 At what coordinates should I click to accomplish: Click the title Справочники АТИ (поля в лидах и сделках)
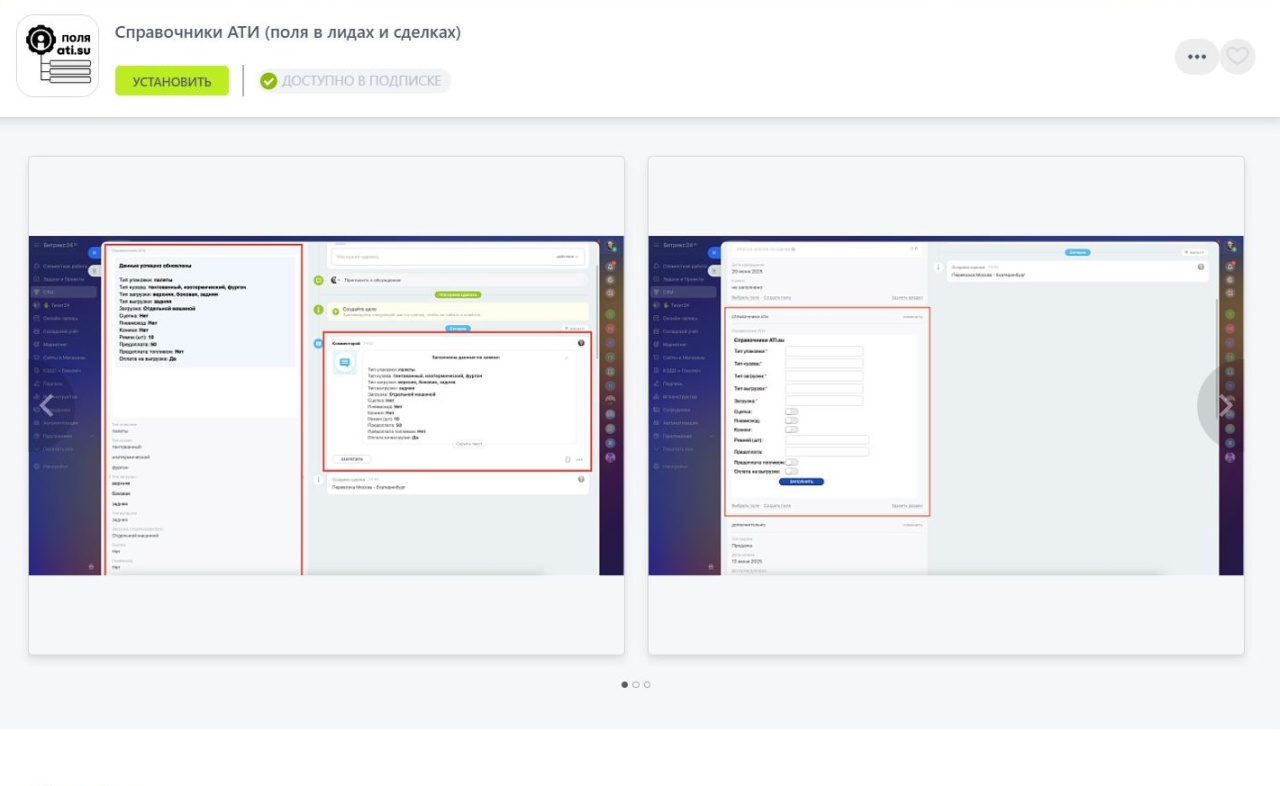pyautogui.click(x=288, y=32)
